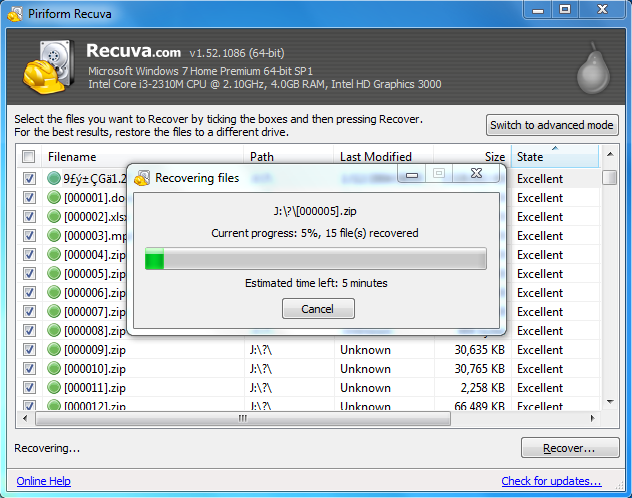
Task: Click the v1.52.1086 version text
Action: [x=237, y=53]
